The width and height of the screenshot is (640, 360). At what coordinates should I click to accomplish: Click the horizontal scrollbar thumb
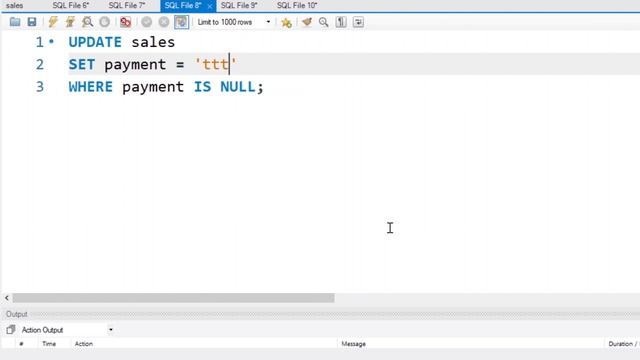[173, 298]
